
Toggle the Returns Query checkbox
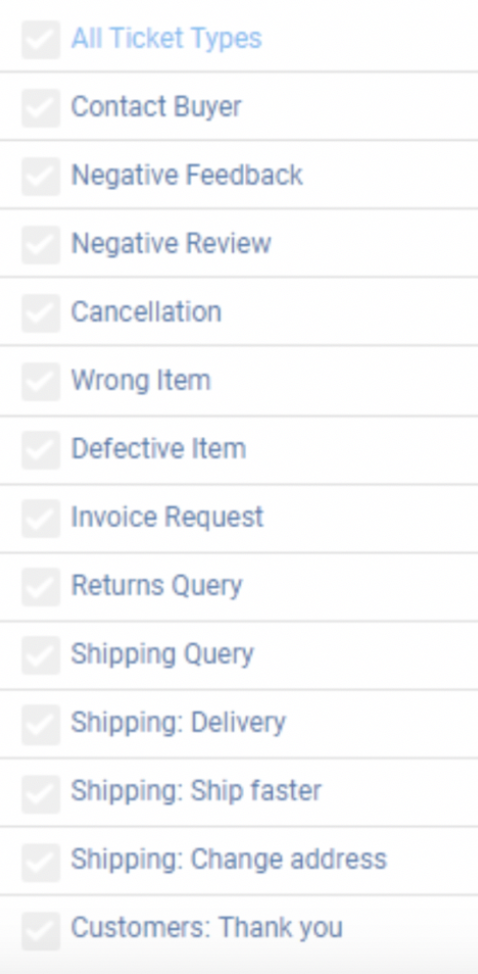tap(41, 586)
